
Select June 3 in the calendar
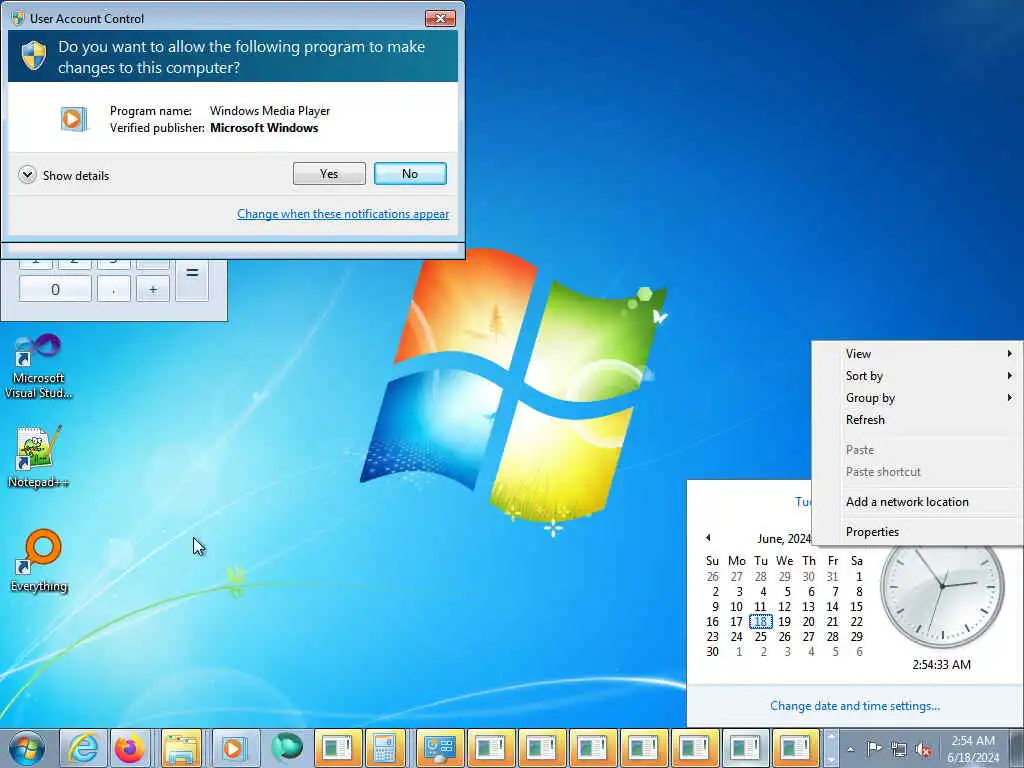739,592
